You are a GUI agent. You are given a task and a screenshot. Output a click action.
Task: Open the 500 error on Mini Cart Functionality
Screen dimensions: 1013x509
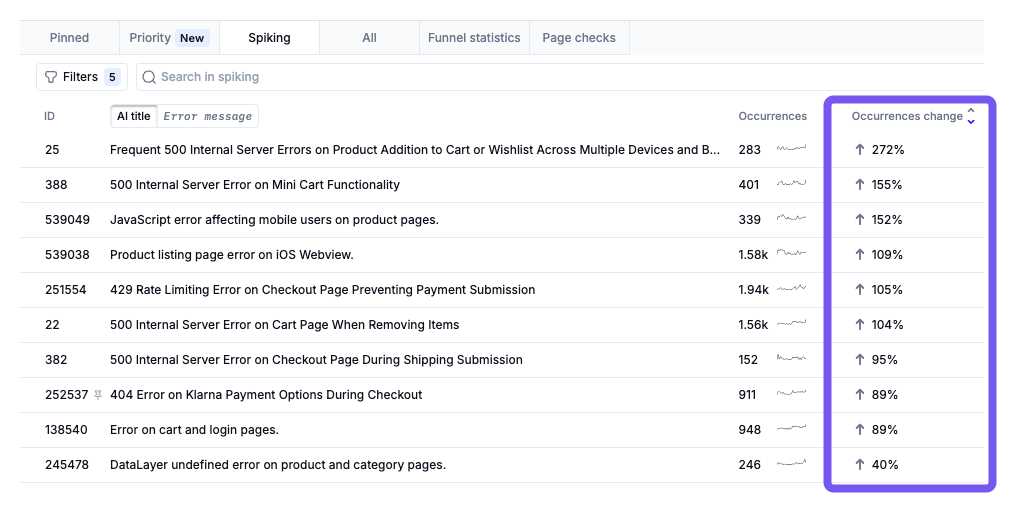click(x=255, y=185)
